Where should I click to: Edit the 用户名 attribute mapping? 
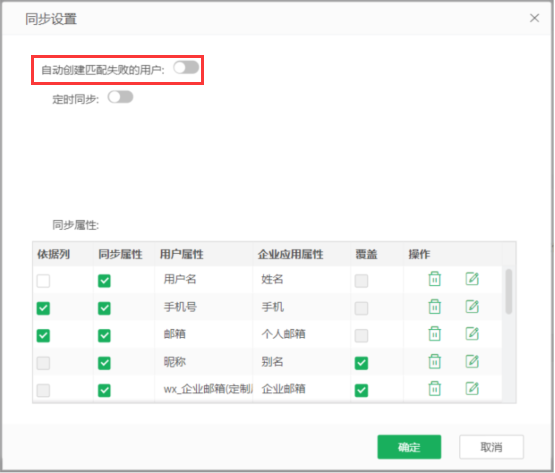point(472,279)
